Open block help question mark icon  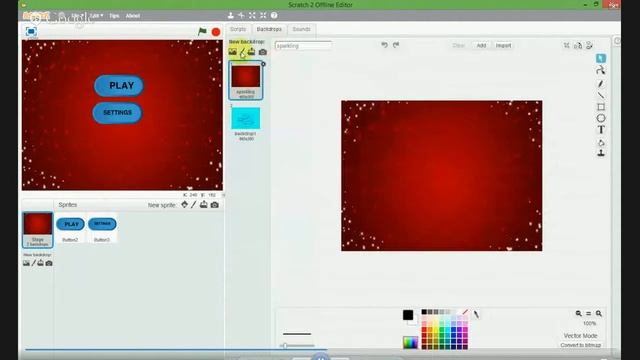274,16
